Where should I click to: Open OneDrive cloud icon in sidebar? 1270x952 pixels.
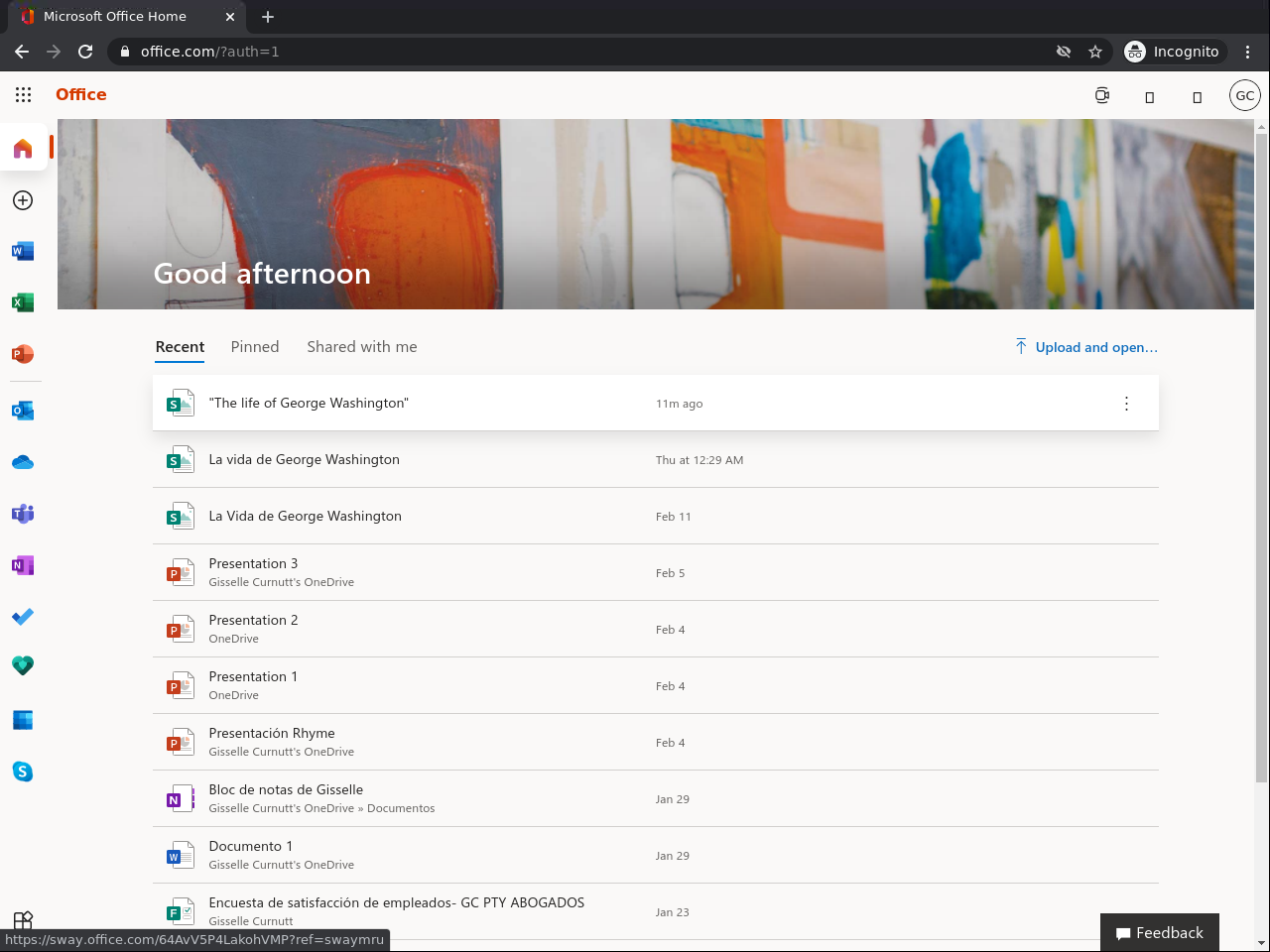23,462
